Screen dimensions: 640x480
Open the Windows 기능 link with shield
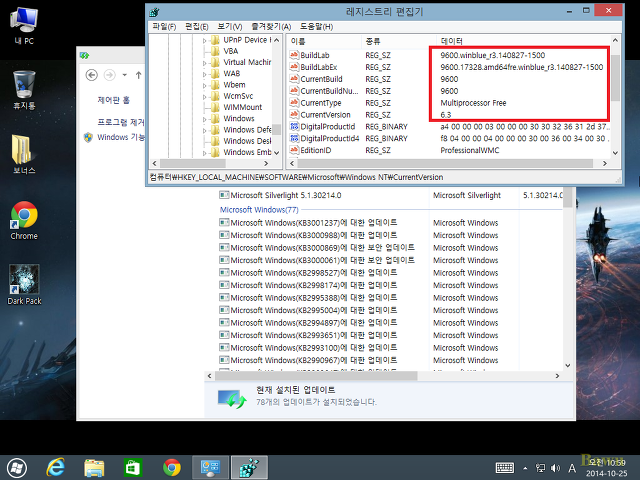coord(121,137)
